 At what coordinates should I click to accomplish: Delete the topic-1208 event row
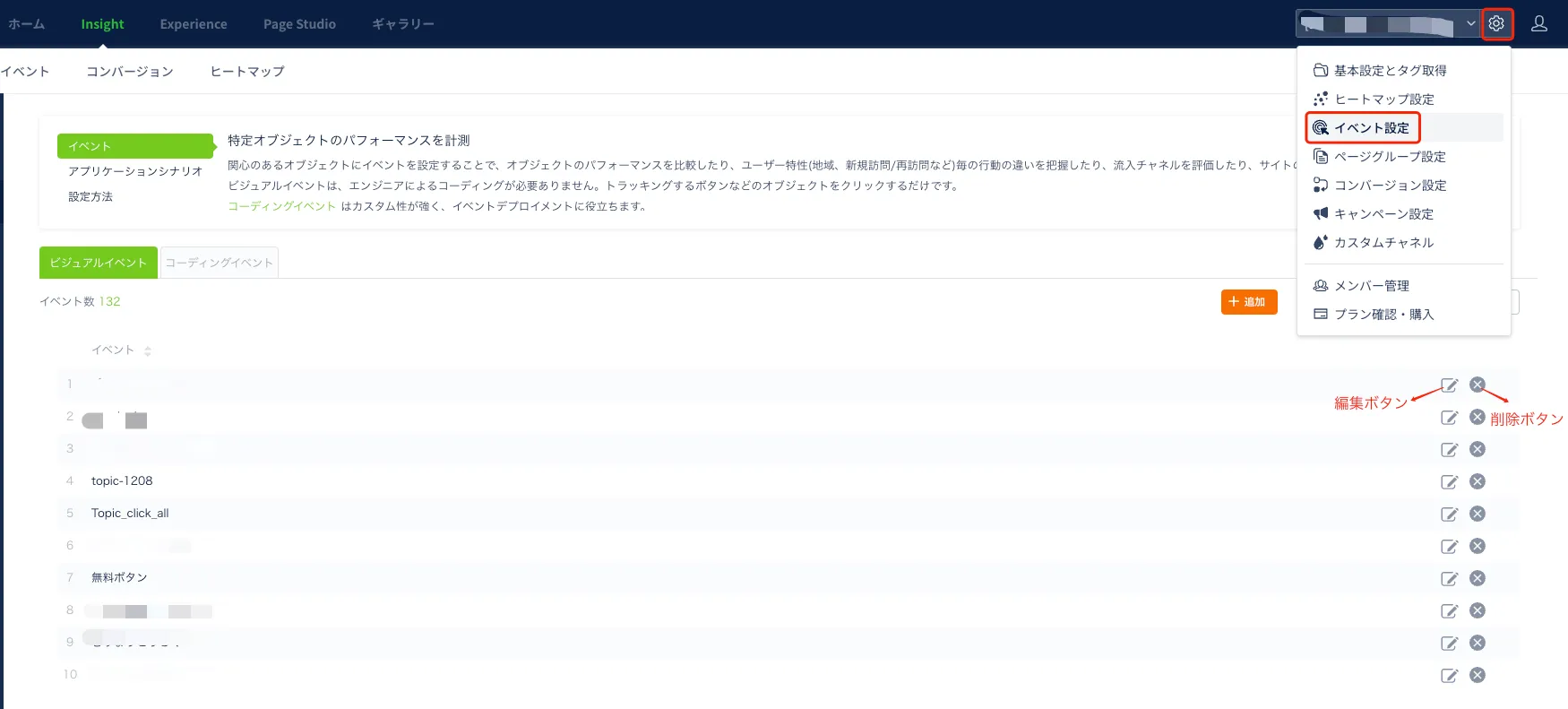(x=1478, y=481)
